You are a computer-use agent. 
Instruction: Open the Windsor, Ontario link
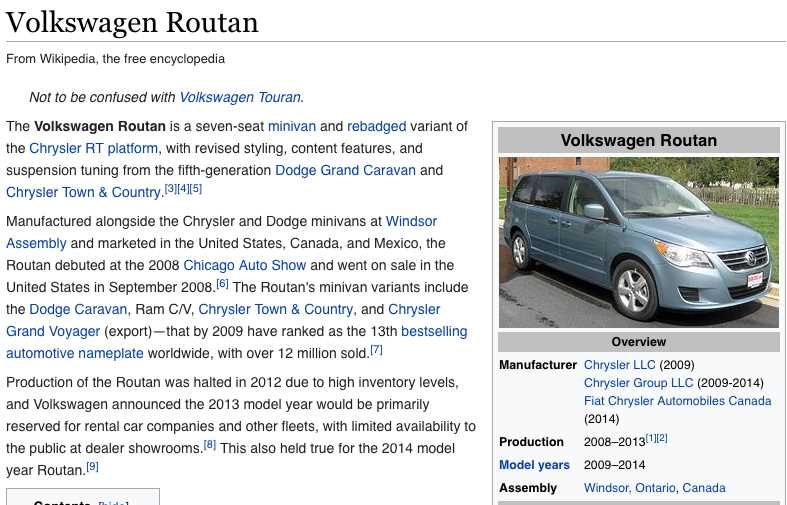(x=630, y=488)
